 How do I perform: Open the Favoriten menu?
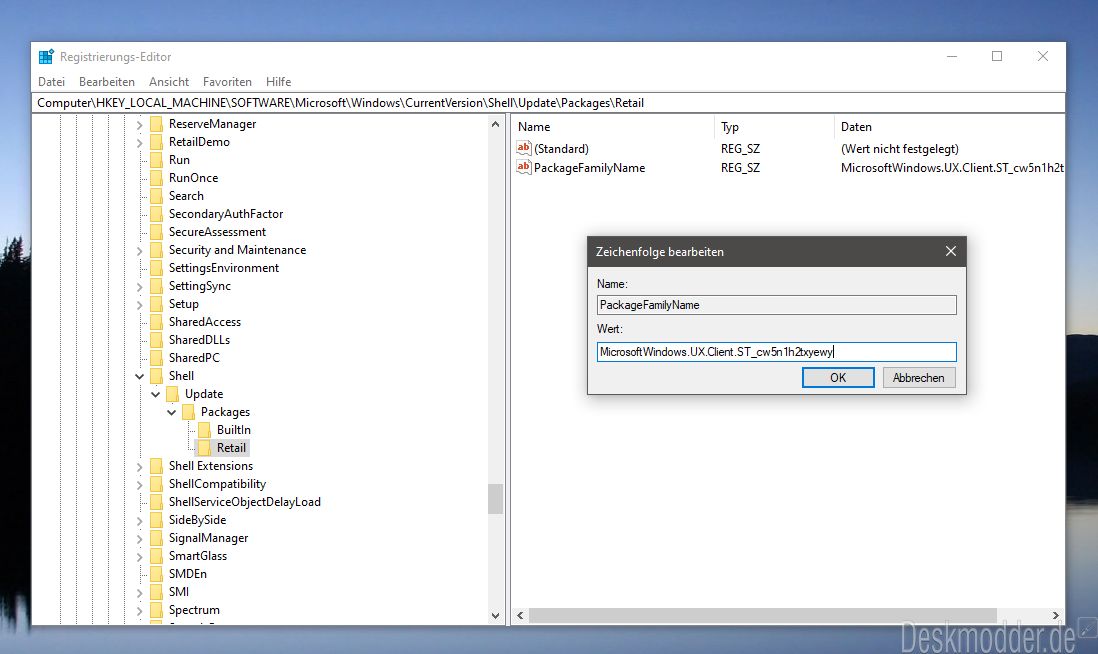(227, 82)
